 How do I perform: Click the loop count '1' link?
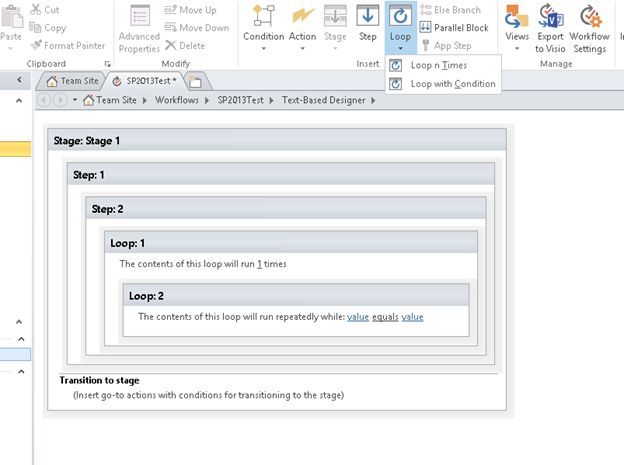pos(259,264)
